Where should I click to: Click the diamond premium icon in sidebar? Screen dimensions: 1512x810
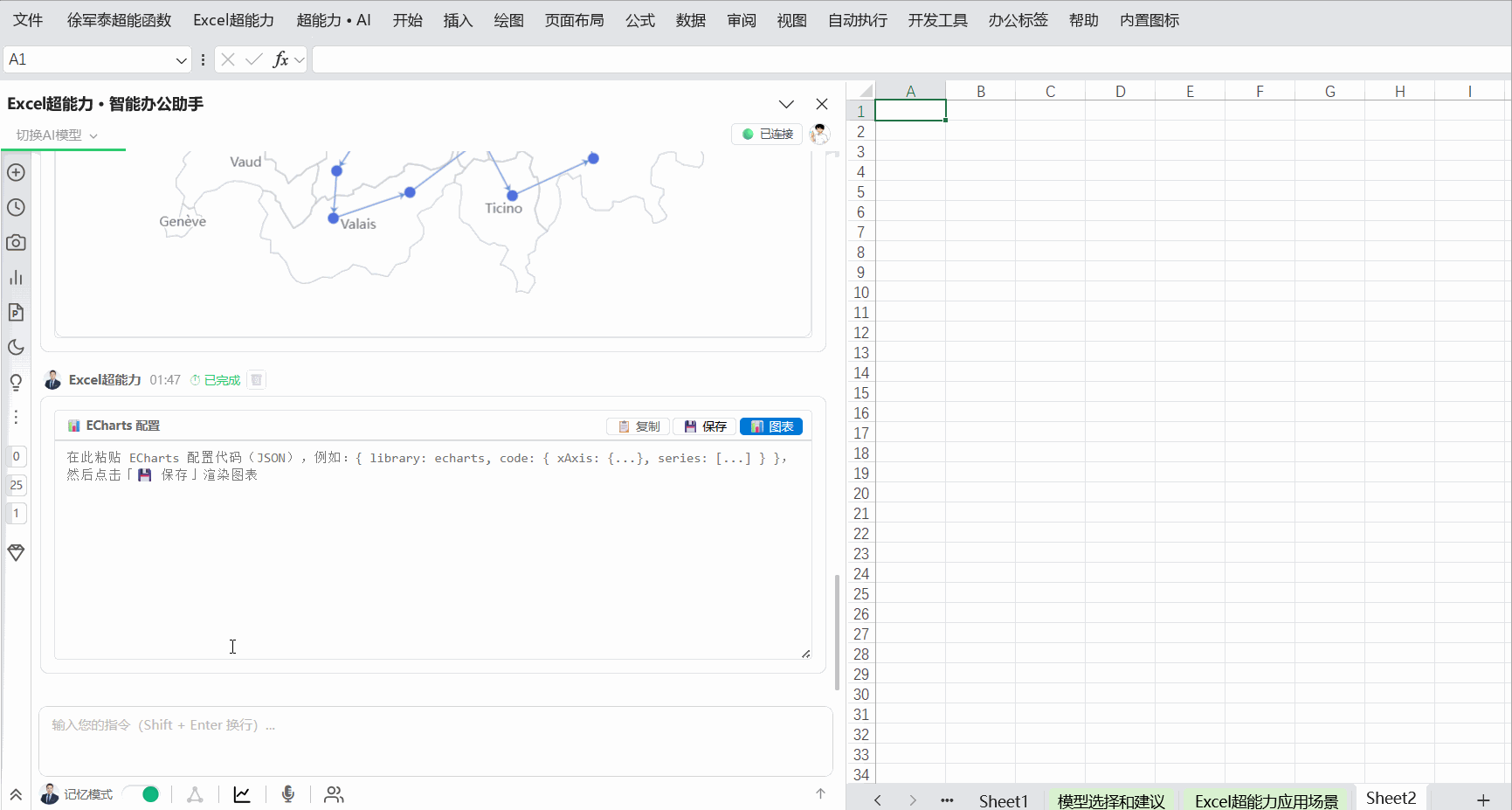click(16, 552)
